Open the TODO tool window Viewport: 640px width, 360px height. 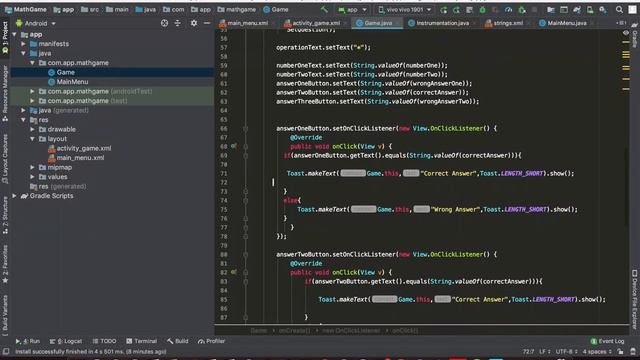click(104, 341)
